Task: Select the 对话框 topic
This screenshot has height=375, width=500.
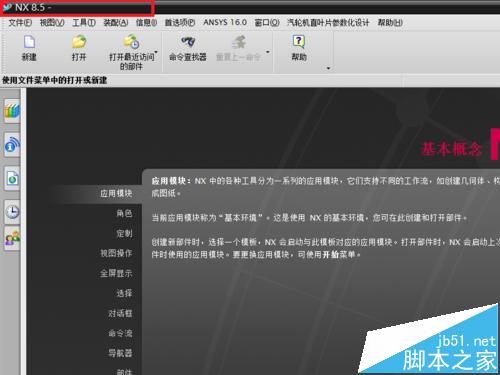Action: pyautogui.click(x=120, y=313)
